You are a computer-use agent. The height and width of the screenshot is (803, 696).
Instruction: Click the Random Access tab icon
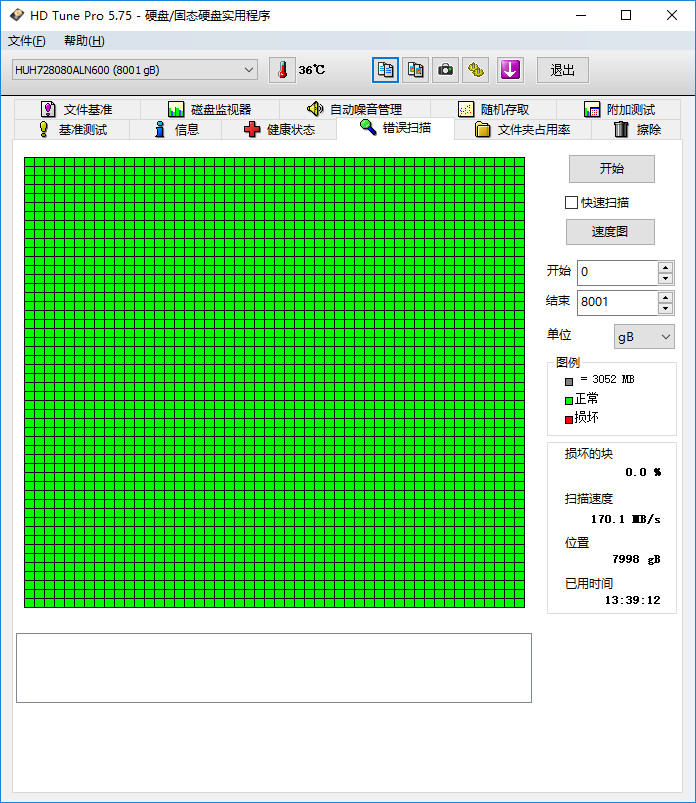pos(466,109)
